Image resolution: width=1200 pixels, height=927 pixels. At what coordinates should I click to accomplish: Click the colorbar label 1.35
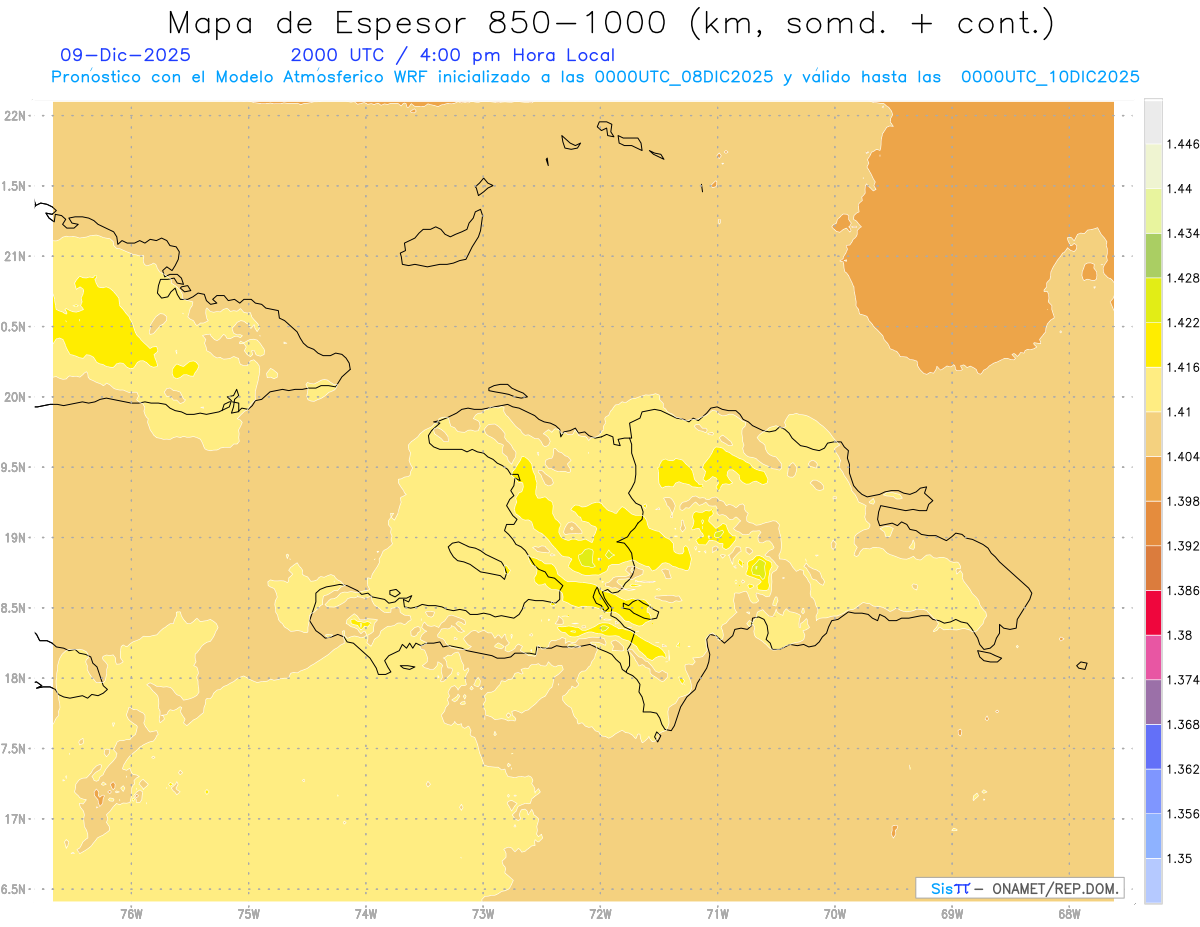1179,858
